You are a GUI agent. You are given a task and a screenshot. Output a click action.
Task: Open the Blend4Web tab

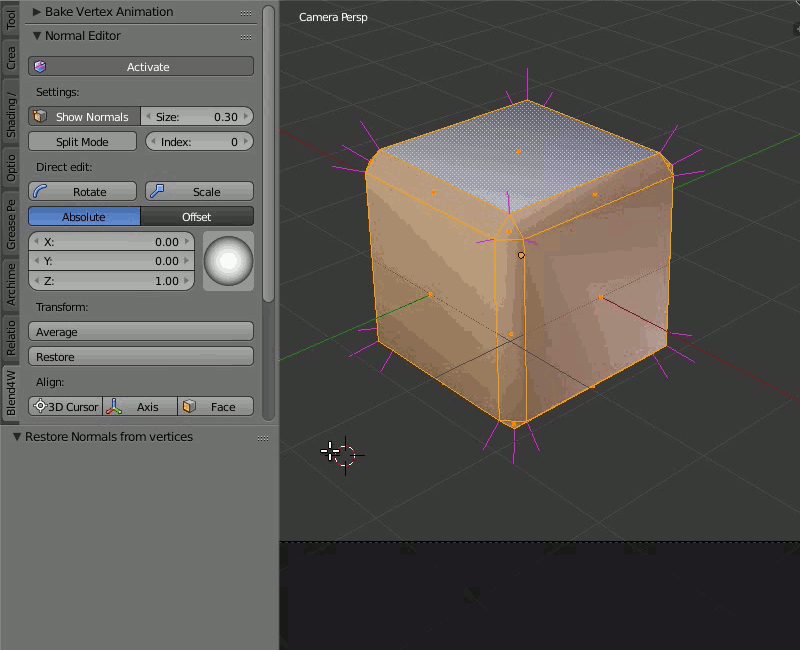pyautogui.click(x=11, y=393)
